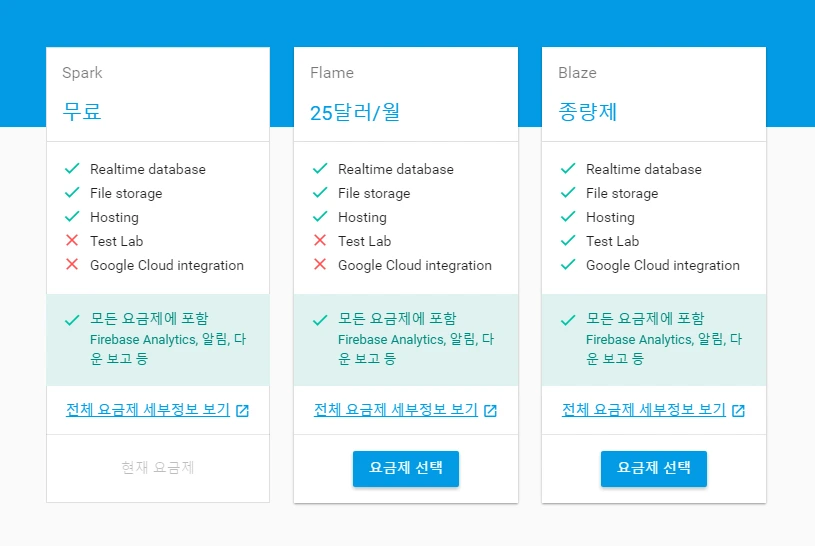Click external link icon in Spark card

tap(242, 411)
